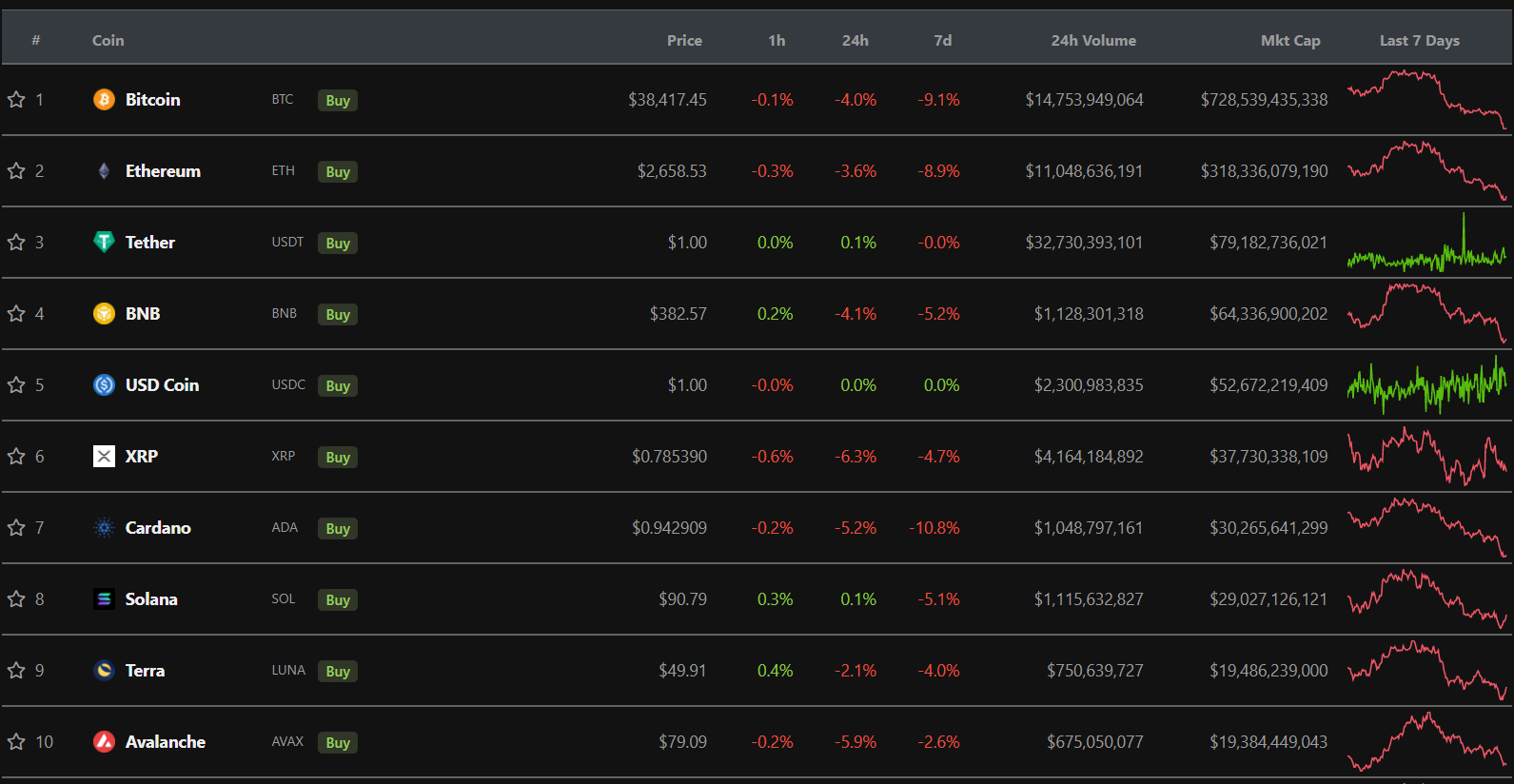
Task: Click Avalanche 24h change -5.9%
Action: click(x=855, y=742)
